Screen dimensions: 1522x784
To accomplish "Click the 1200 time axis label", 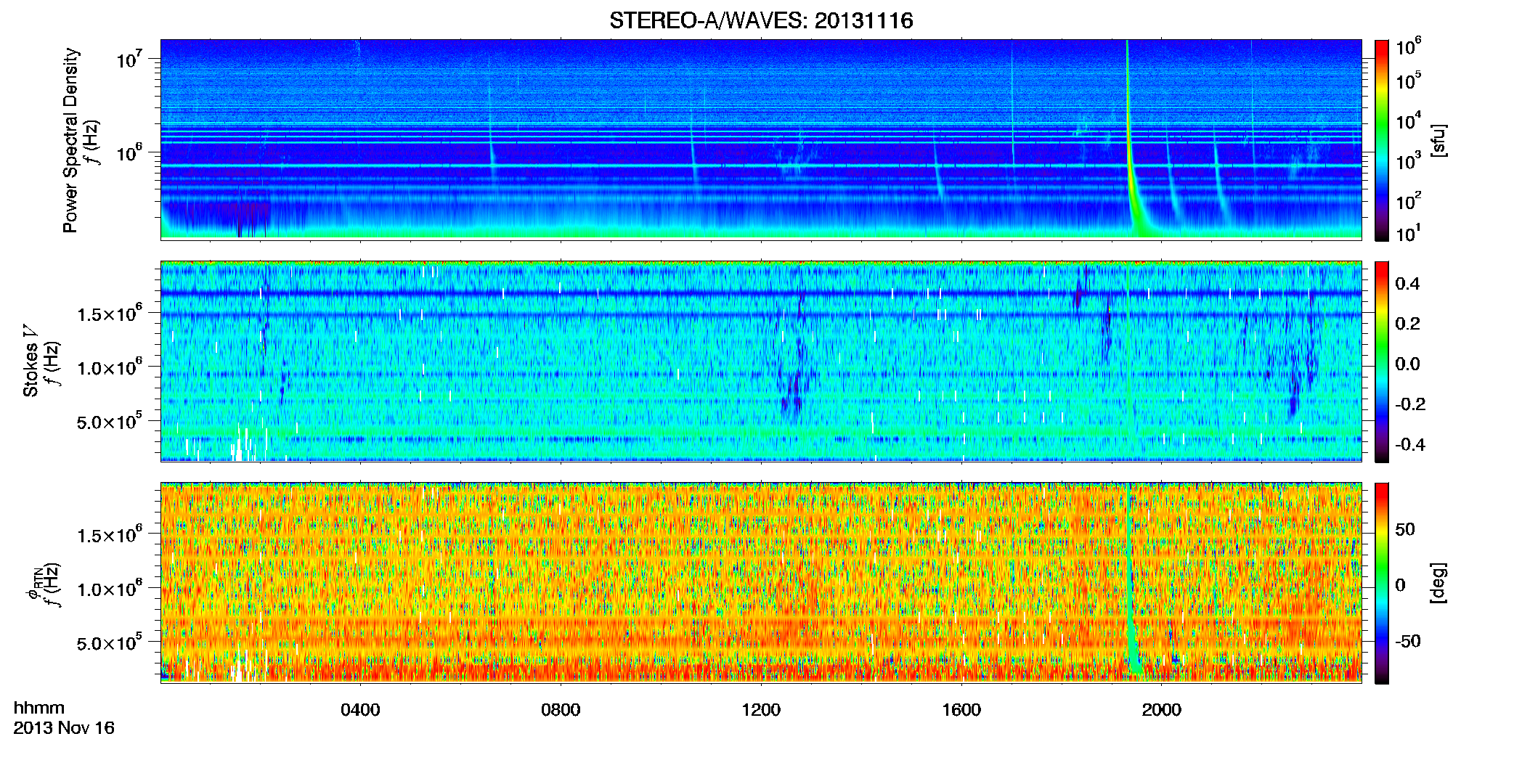I will [x=761, y=710].
